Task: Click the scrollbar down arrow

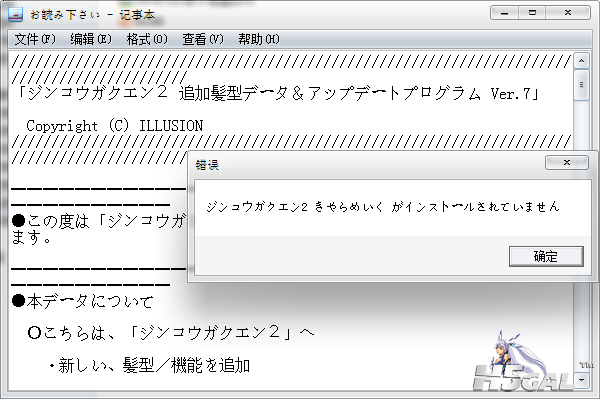Action: coord(581,380)
